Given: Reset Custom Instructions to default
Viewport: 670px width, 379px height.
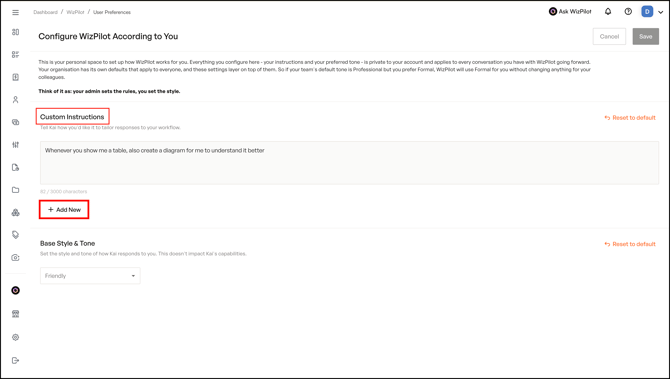Looking at the screenshot, I should (x=630, y=118).
